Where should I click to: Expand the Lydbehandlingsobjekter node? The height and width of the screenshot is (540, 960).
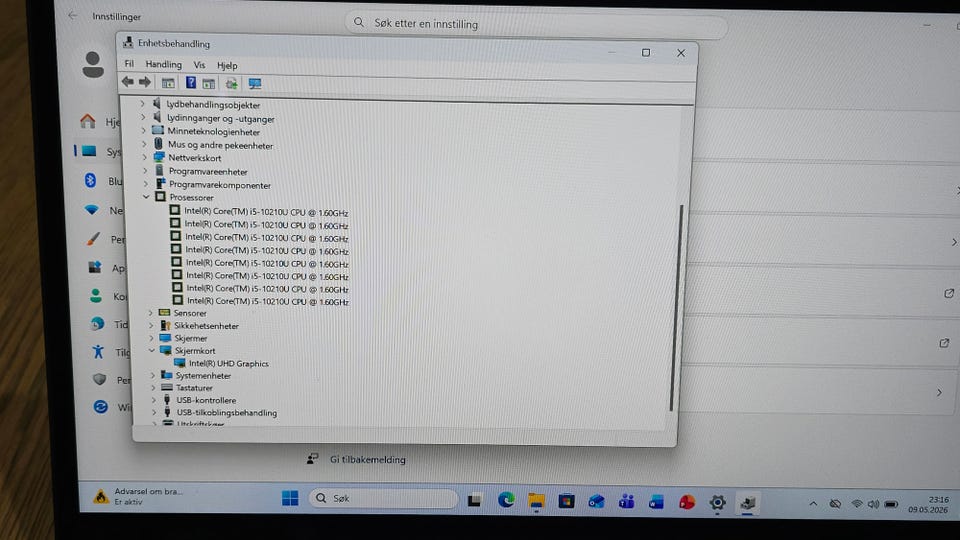(x=143, y=103)
